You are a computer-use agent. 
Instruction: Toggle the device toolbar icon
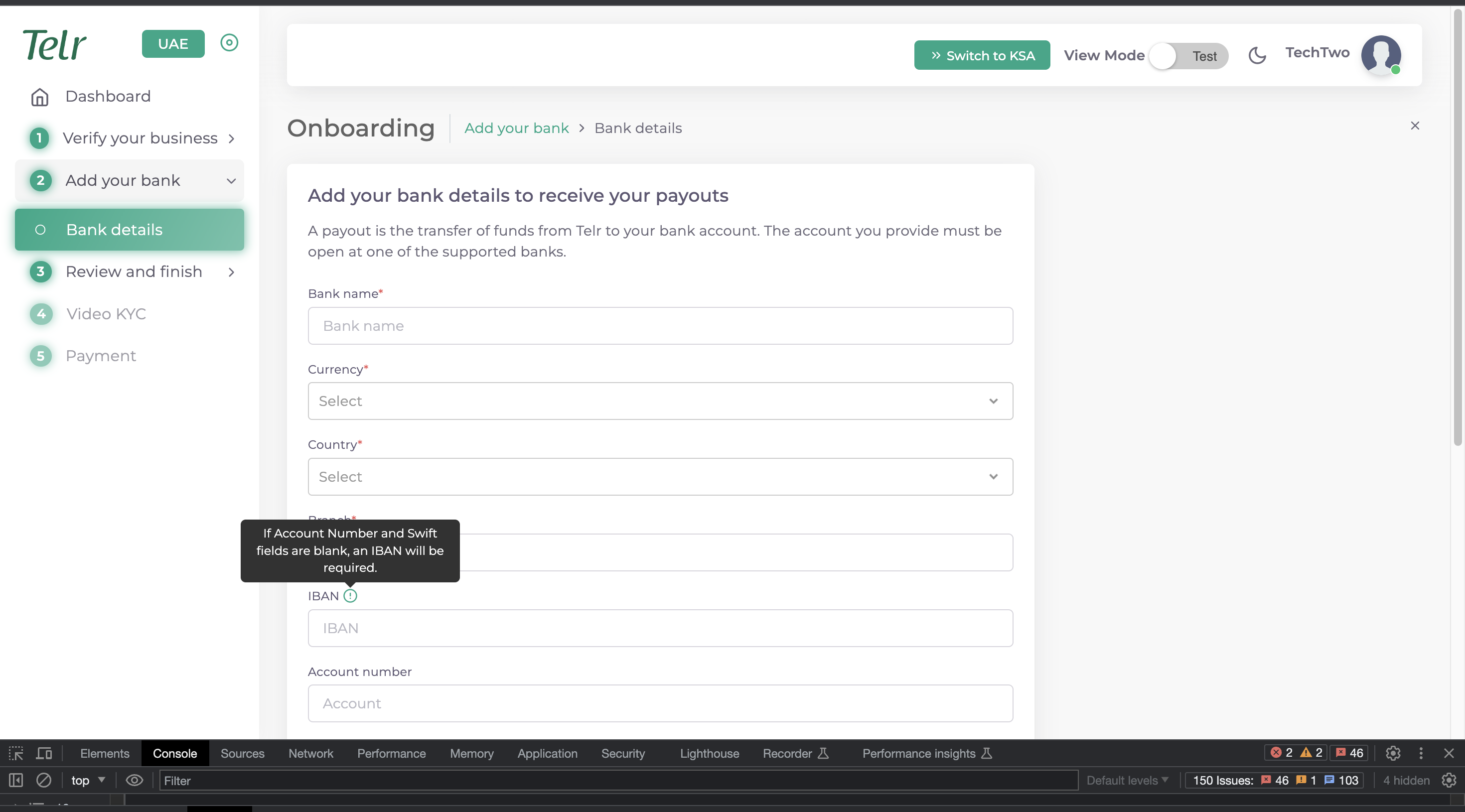pyautogui.click(x=44, y=753)
